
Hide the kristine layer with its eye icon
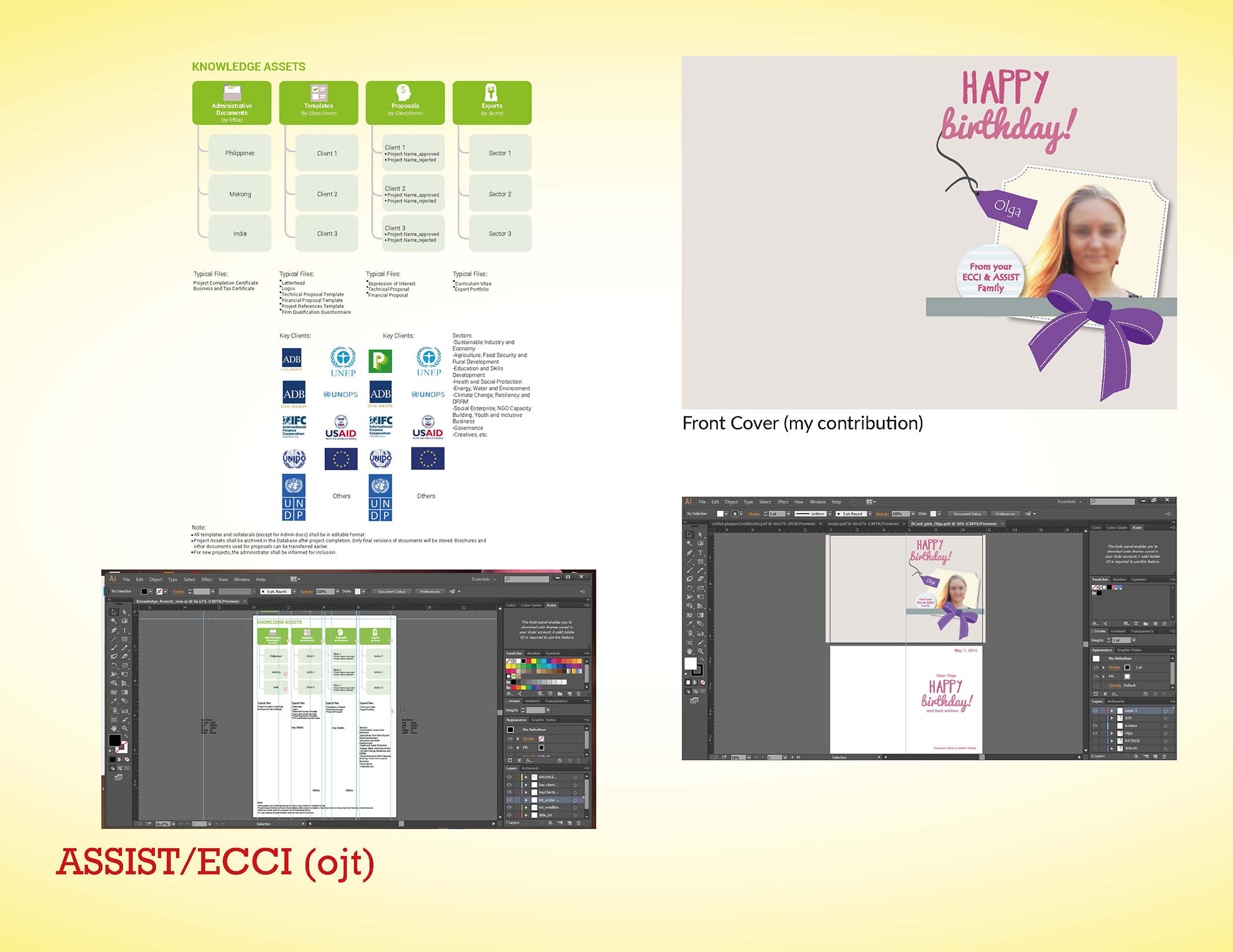click(x=1095, y=725)
